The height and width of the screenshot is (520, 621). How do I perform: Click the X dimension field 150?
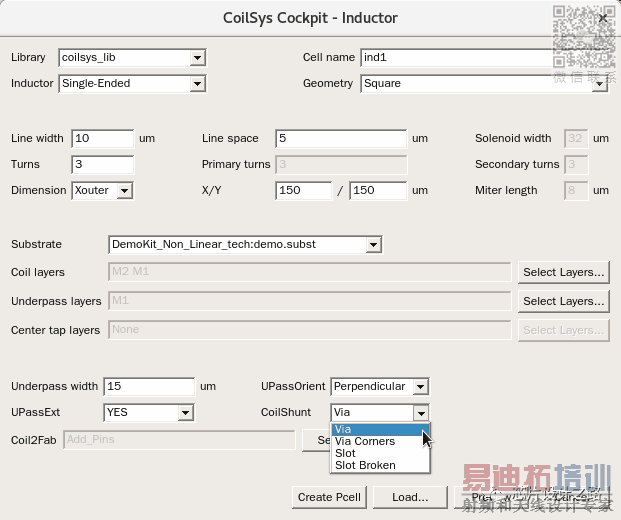point(303,190)
